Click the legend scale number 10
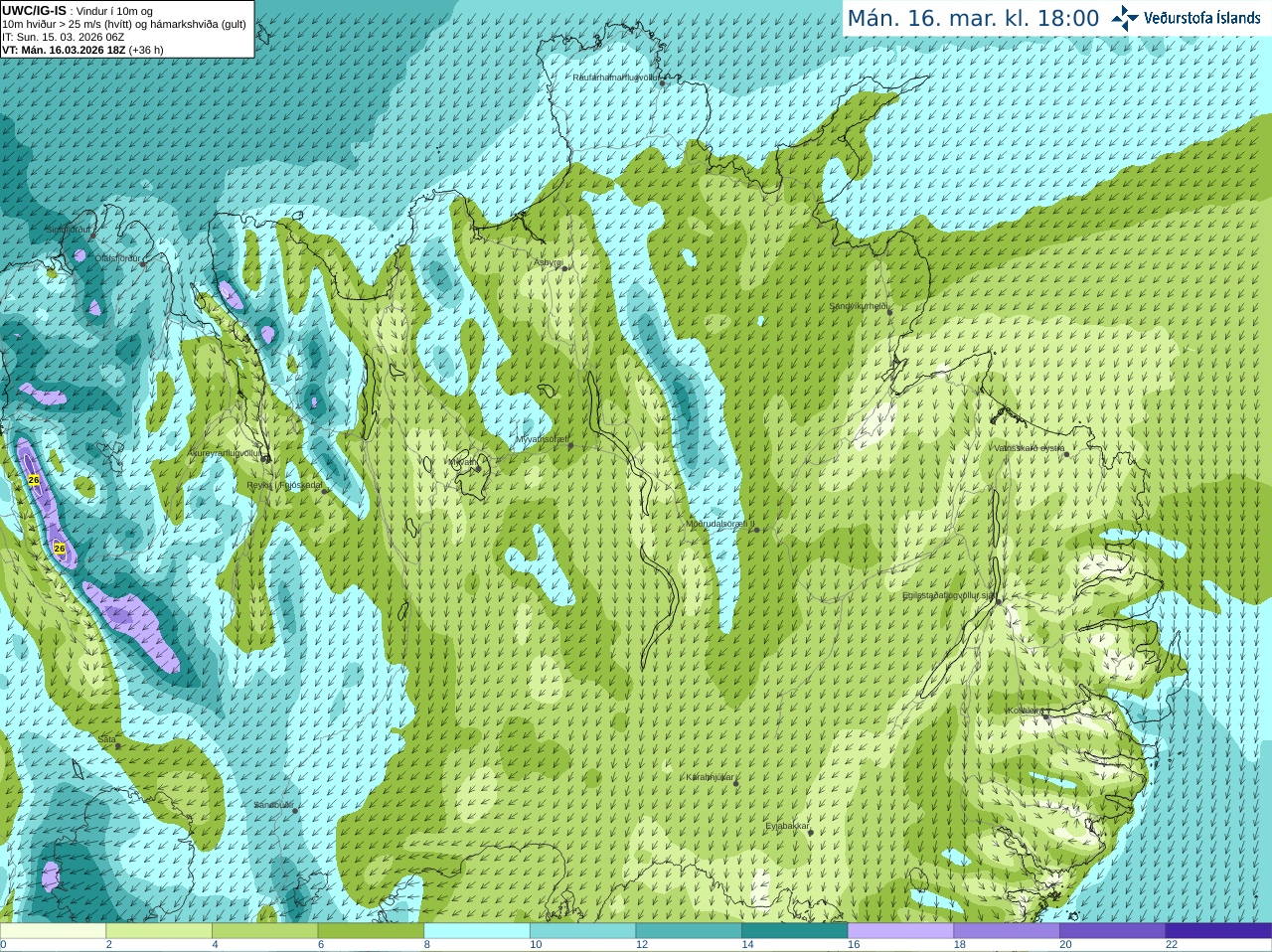 536,945
